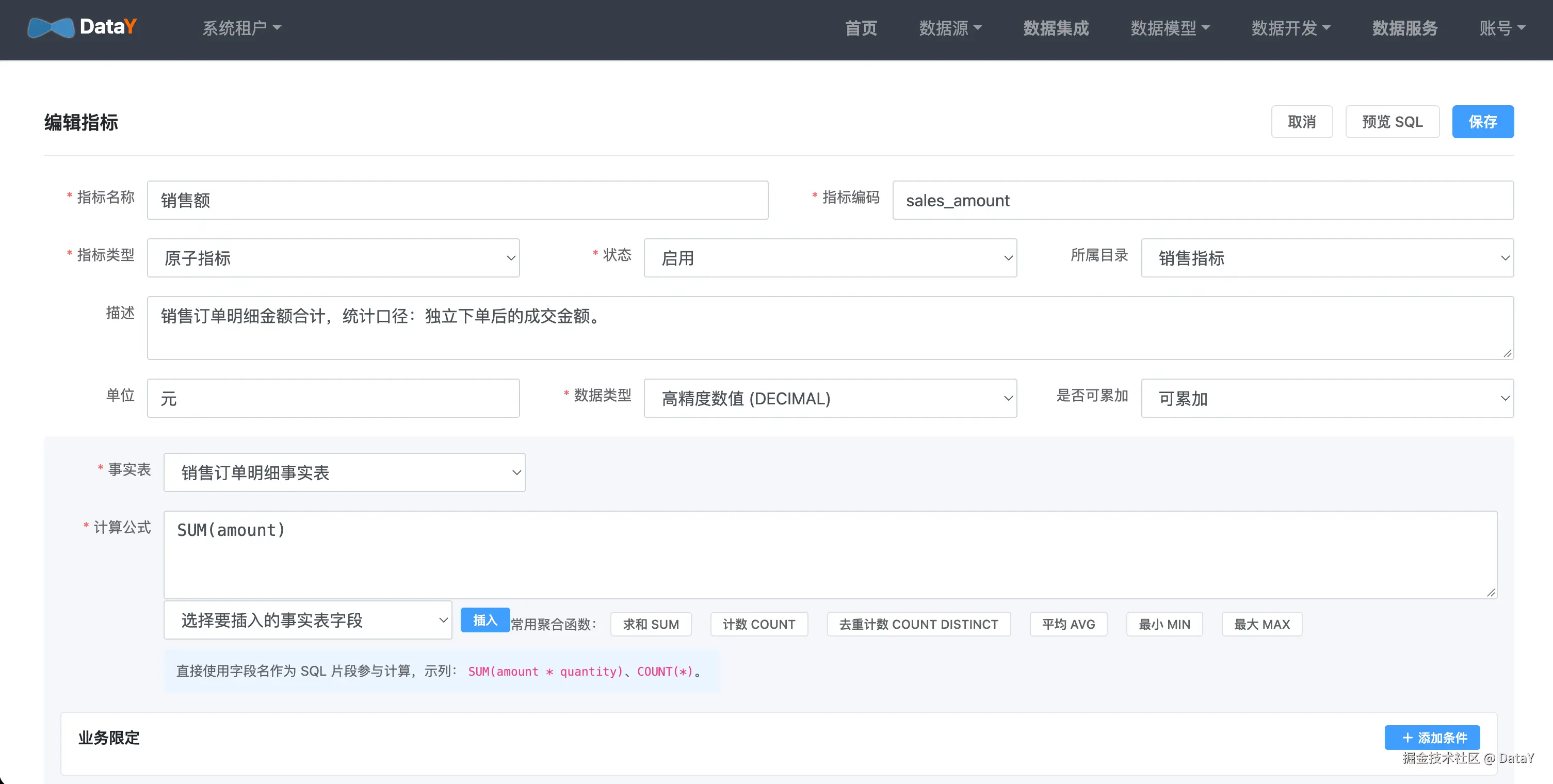Expand the 数据模型 navigation menu

[x=1170, y=28]
